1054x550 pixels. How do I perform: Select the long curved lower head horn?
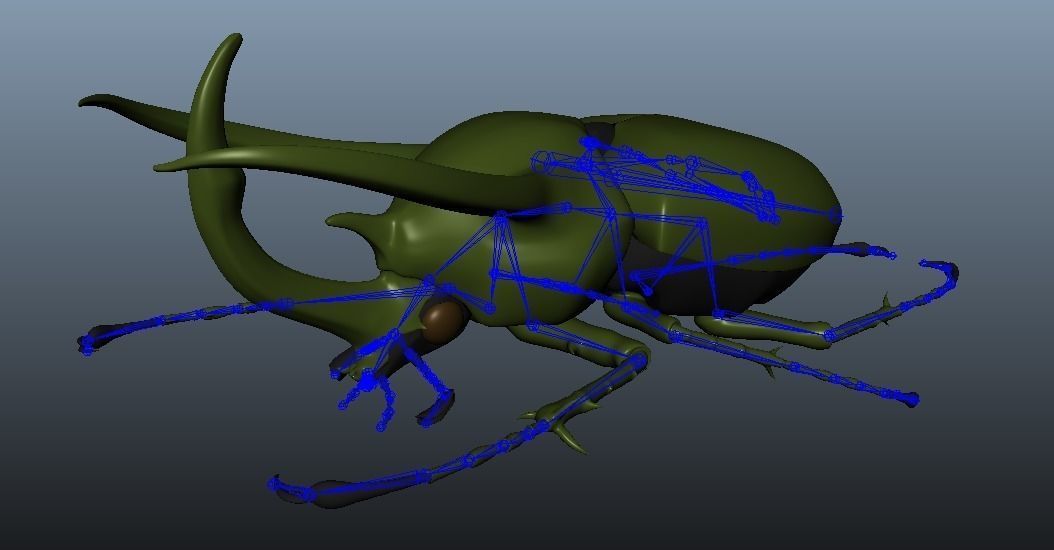coord(214,202)
